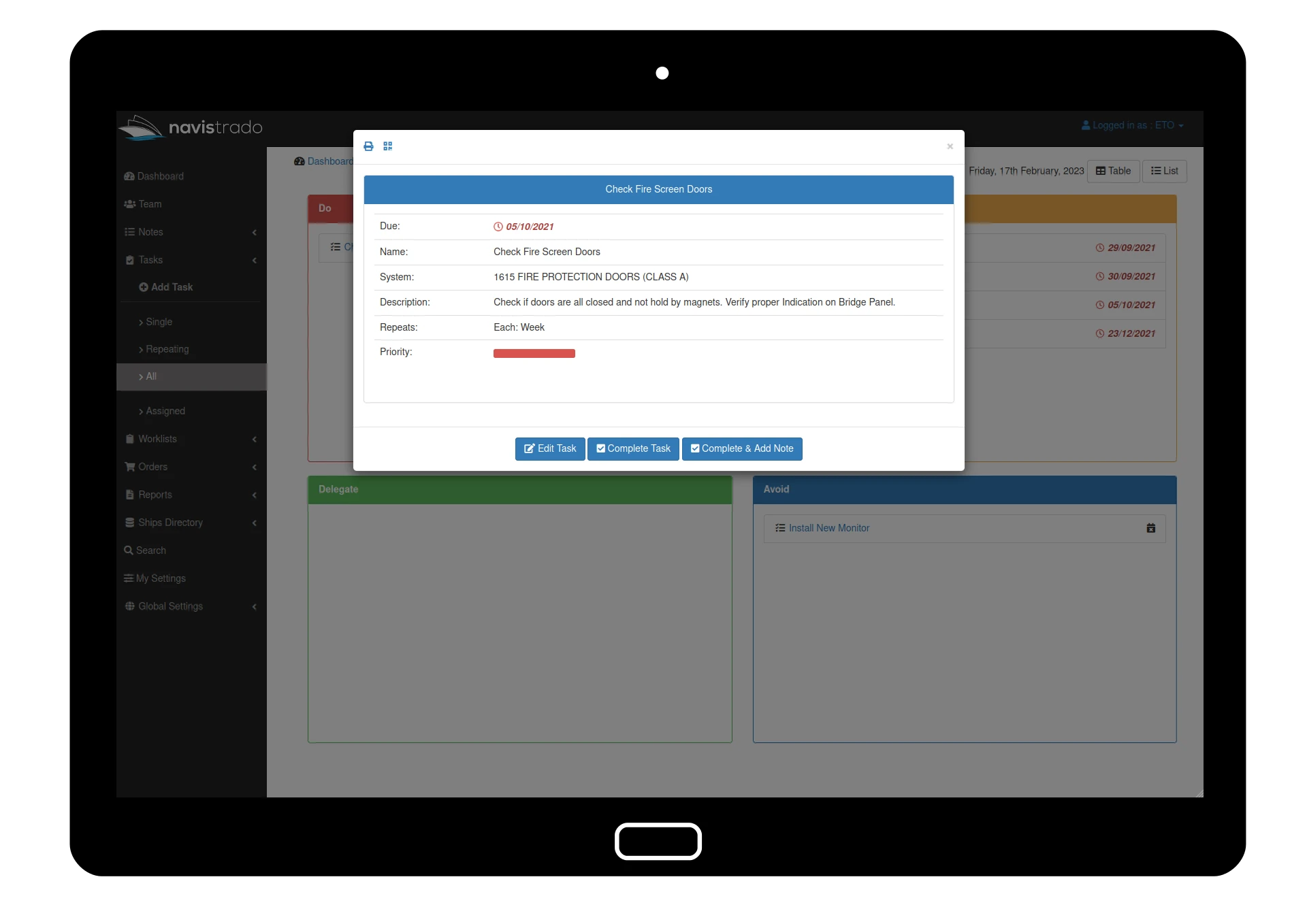Expand the Global Settings chevron
Image resolution: width=1307 pixels, height=924 pixels.
tap(255, 607)
